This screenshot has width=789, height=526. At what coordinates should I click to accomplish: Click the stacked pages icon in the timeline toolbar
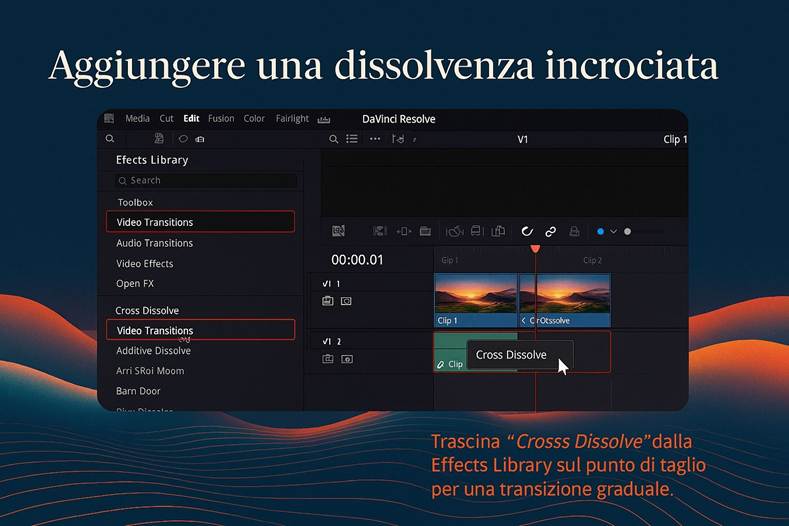pyautogui.click(x=498, y=231)
